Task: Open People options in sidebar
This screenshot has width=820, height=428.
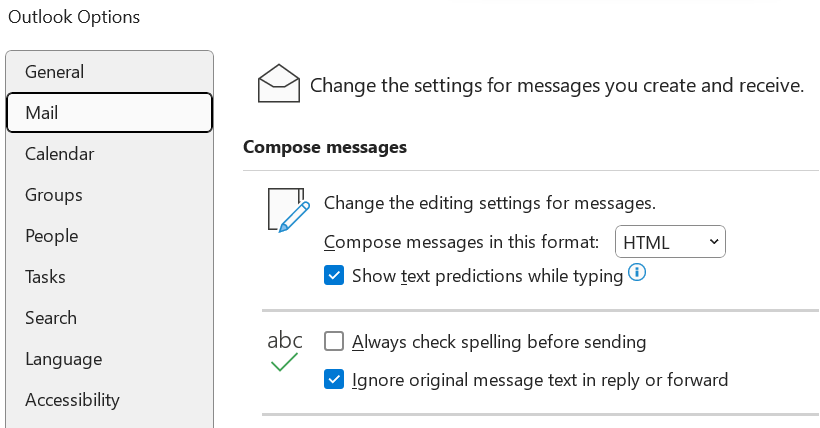Action: 52,236
